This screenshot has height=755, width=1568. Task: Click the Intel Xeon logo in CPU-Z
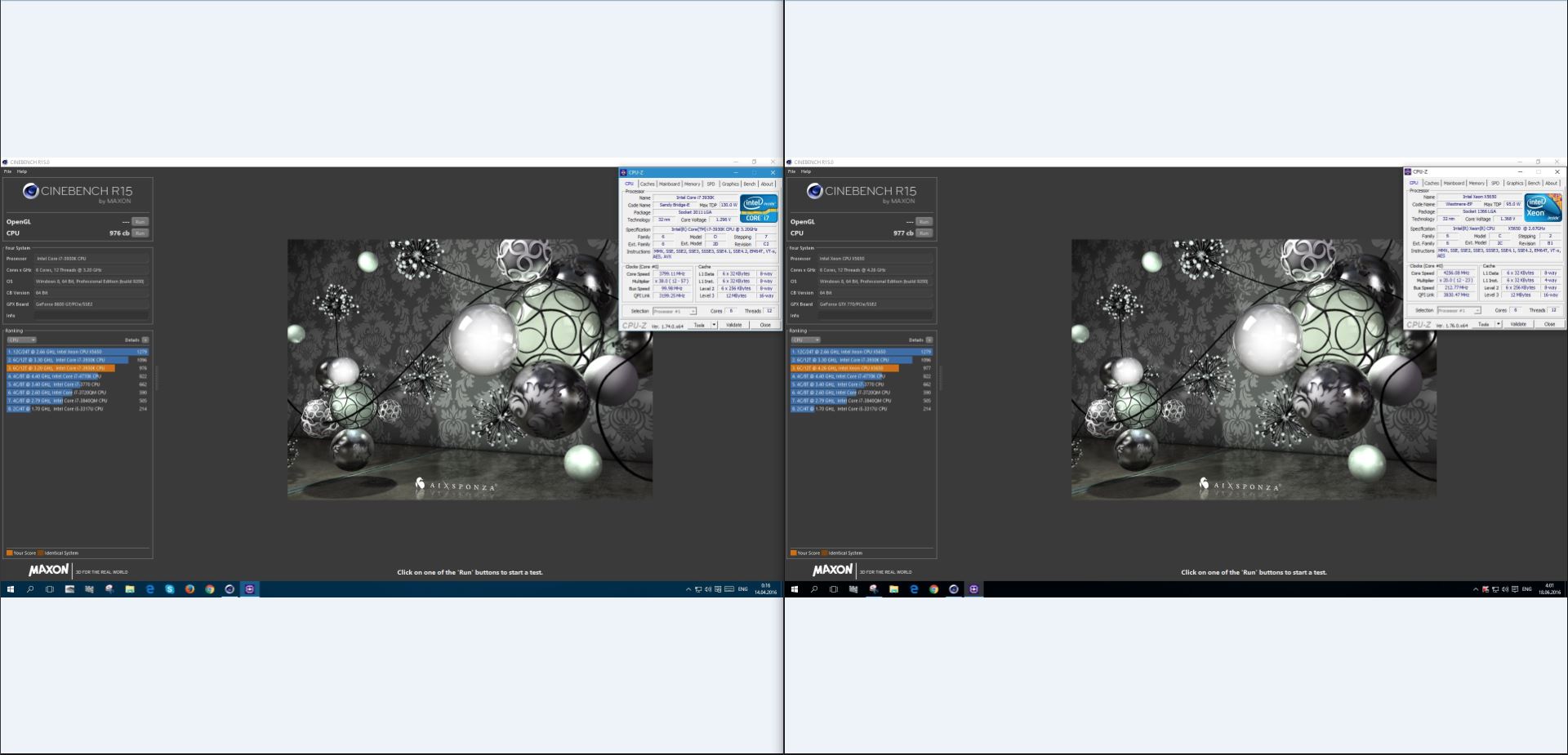[x=1542, y=207]
